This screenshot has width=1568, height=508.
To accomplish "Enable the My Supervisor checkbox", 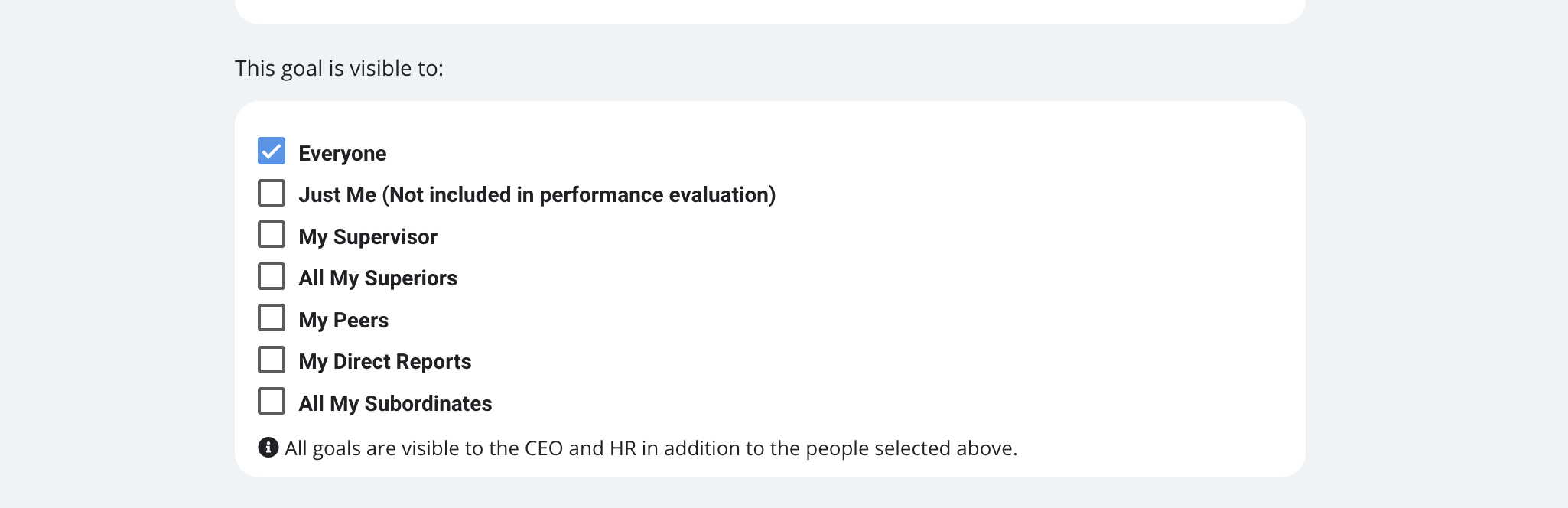I will tap(272, 235).
